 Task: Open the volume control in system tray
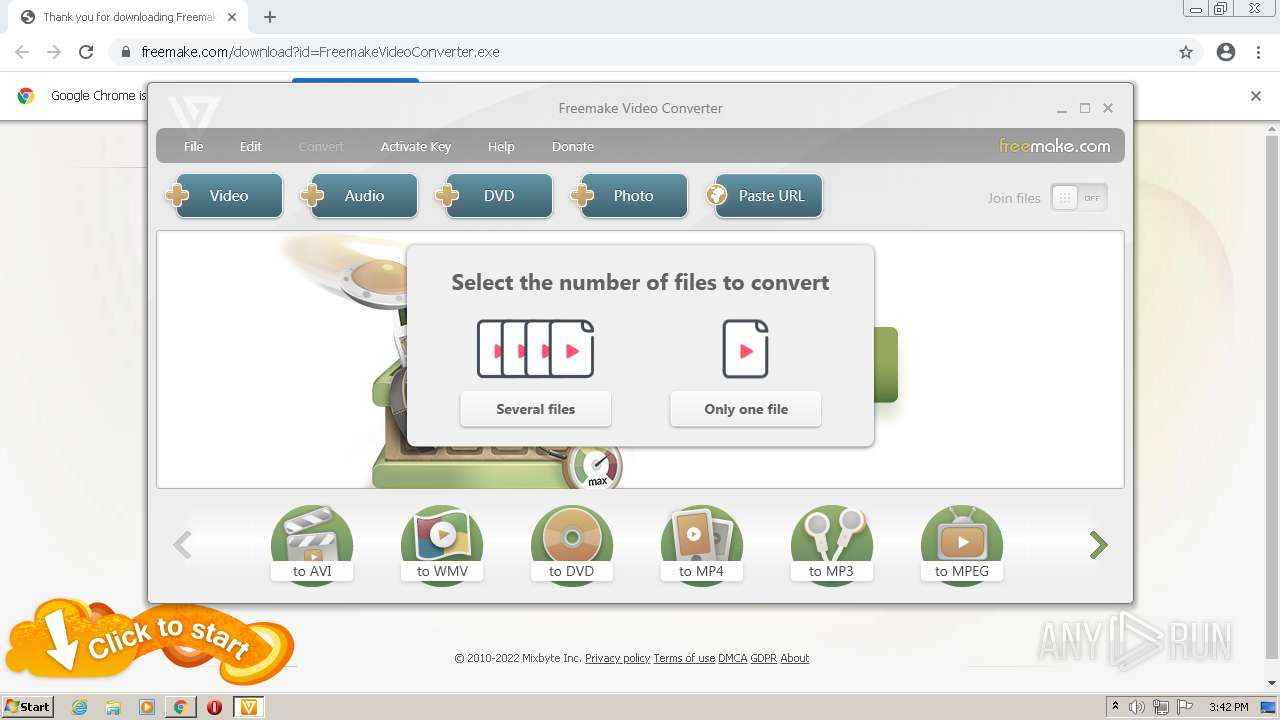pos(1136,707)
